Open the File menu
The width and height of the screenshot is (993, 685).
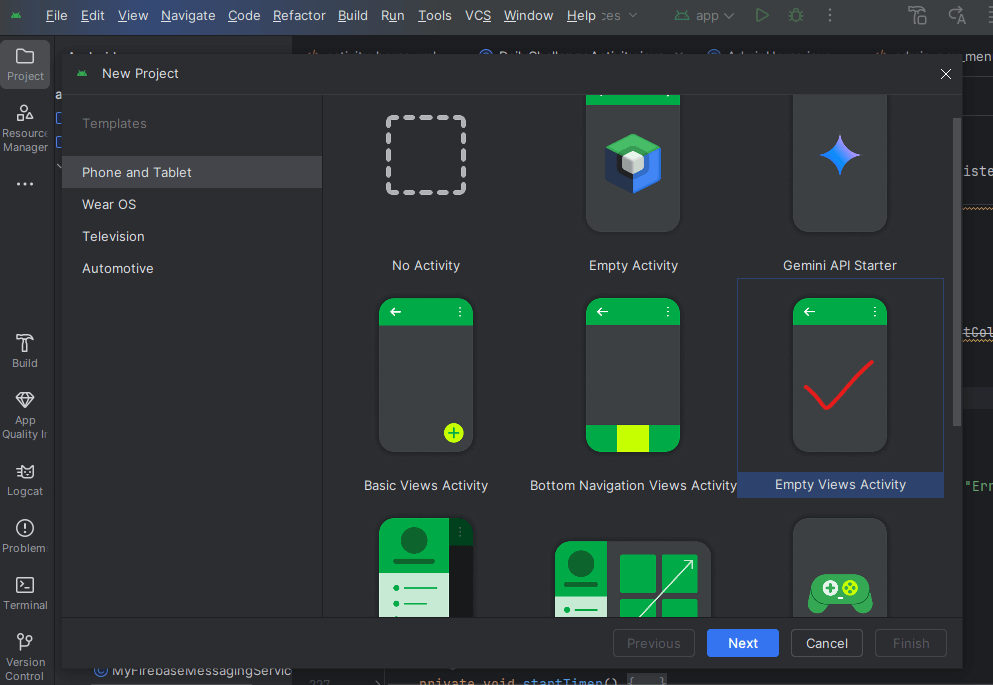click(55, 15)
